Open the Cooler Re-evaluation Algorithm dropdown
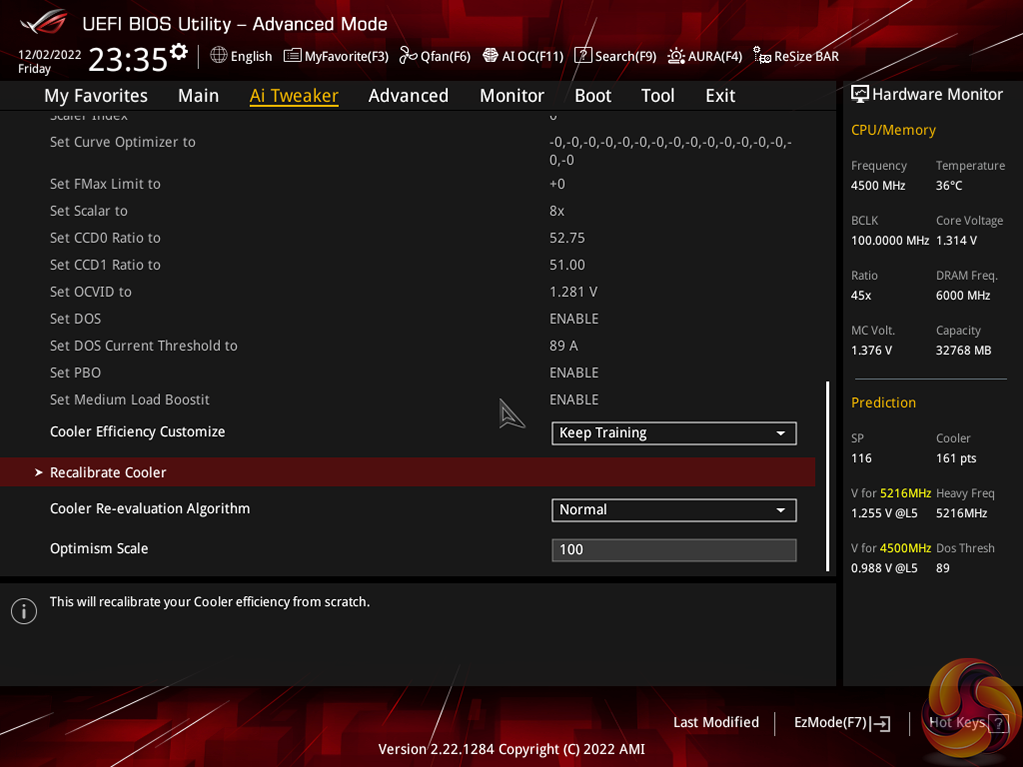Image resolution: width=1023 pixels, height=767 pixels. coord(673,510)
